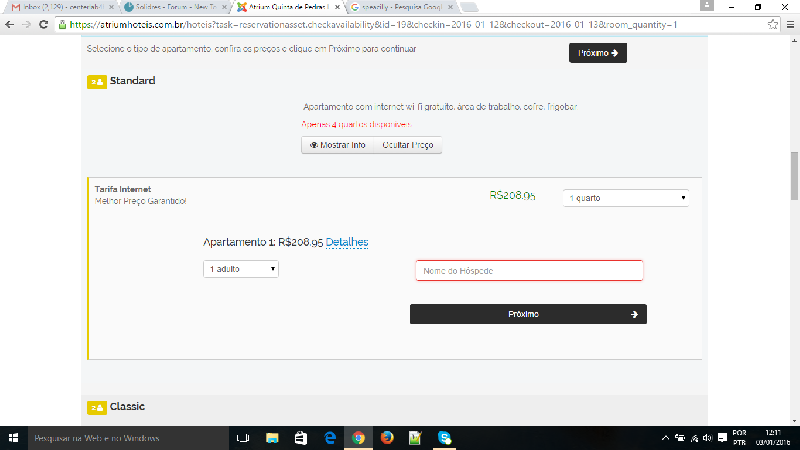Click the wide Próximo button below guest name

point(528,314)
